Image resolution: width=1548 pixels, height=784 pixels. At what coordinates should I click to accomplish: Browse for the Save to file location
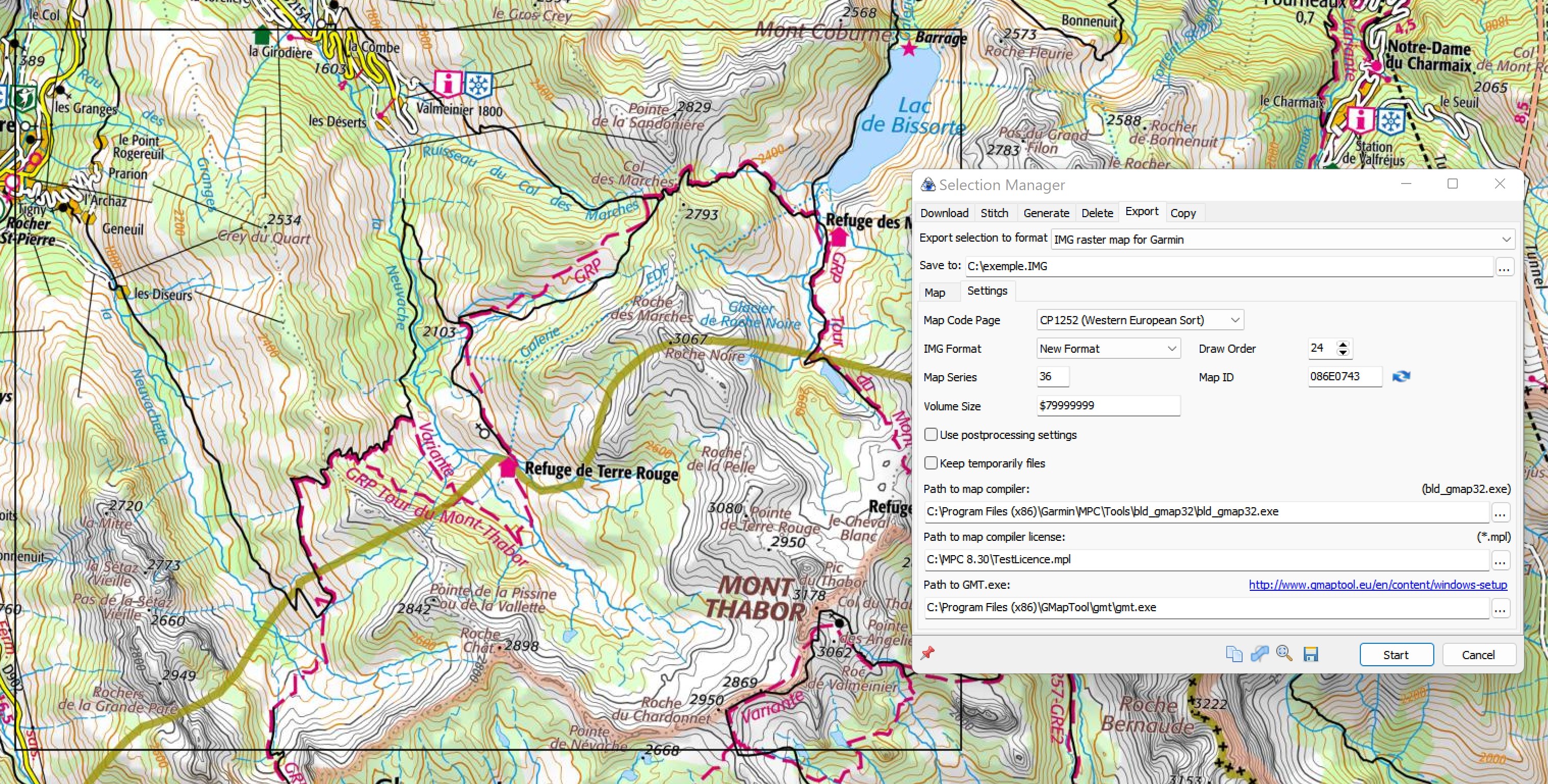pos(1504,267)
